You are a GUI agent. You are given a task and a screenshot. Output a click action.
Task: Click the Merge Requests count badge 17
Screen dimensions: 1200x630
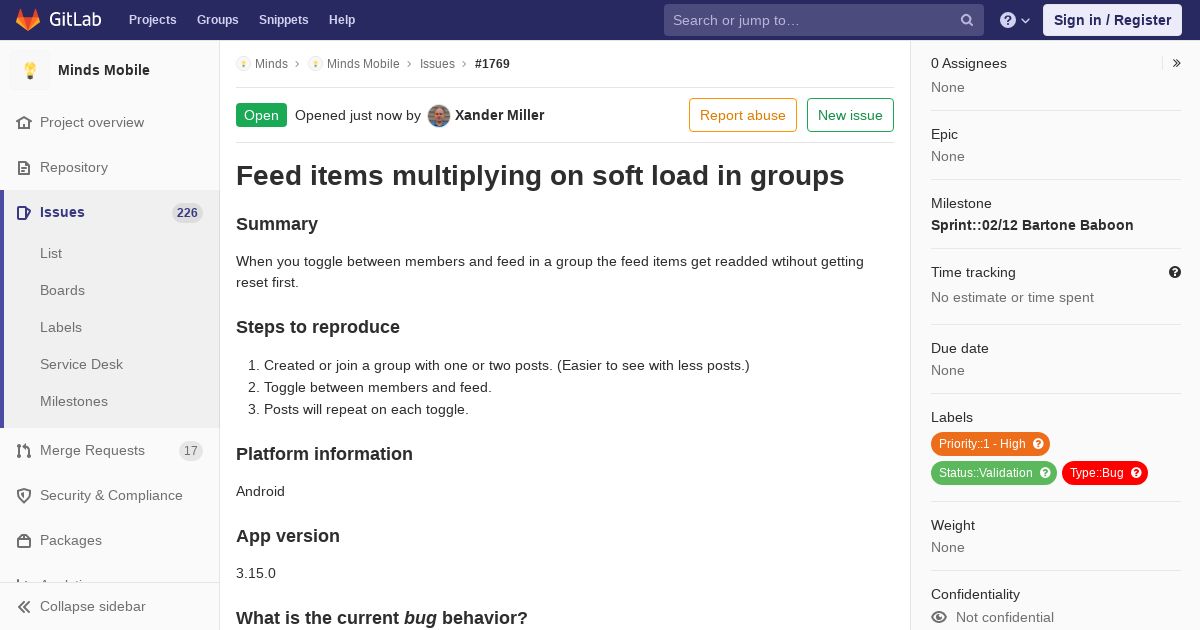coord(191,450)
